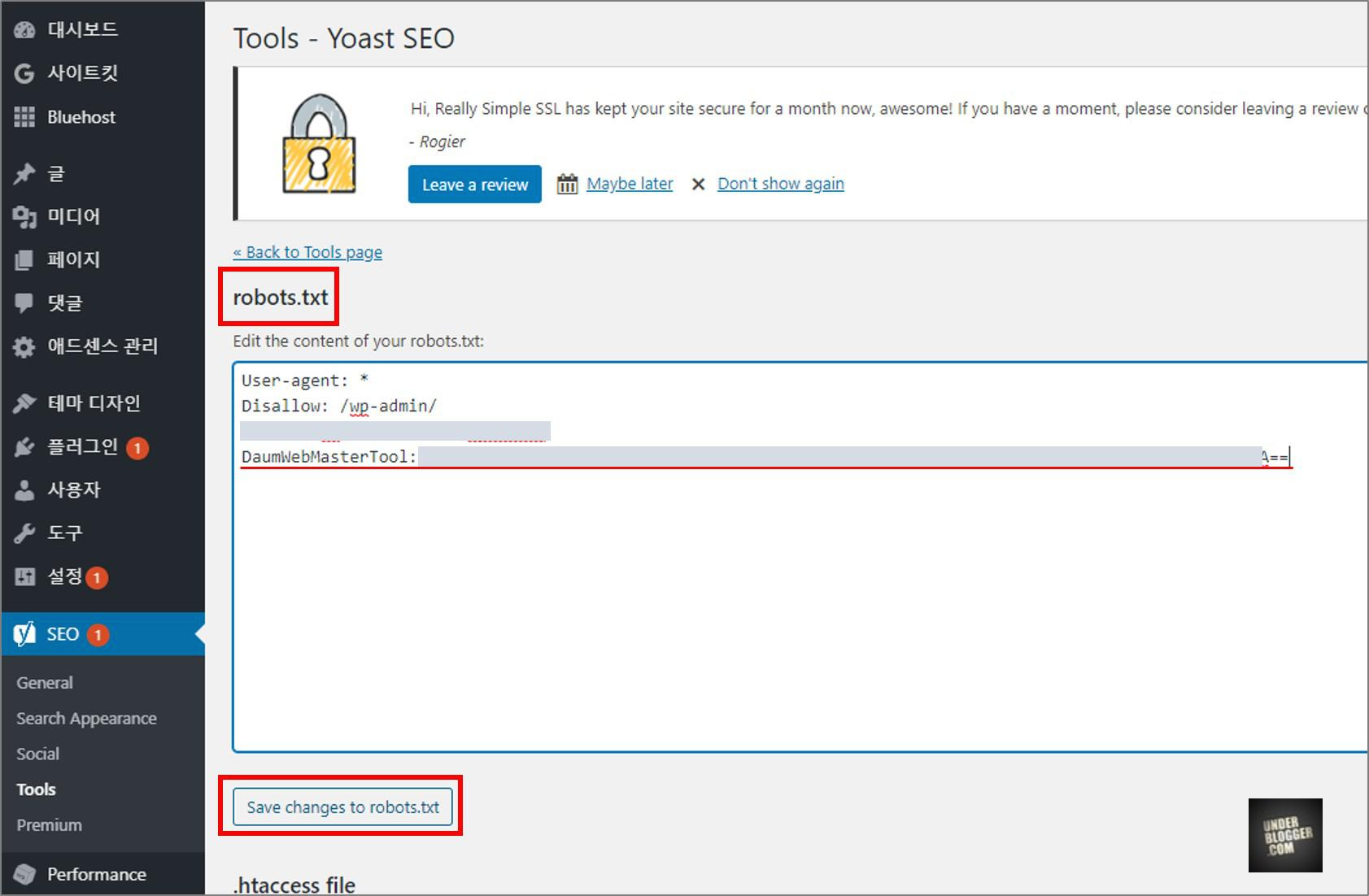The image size is (1369, 896).
Task: Click the Performance cube icon
Action: tap(24, 874)
